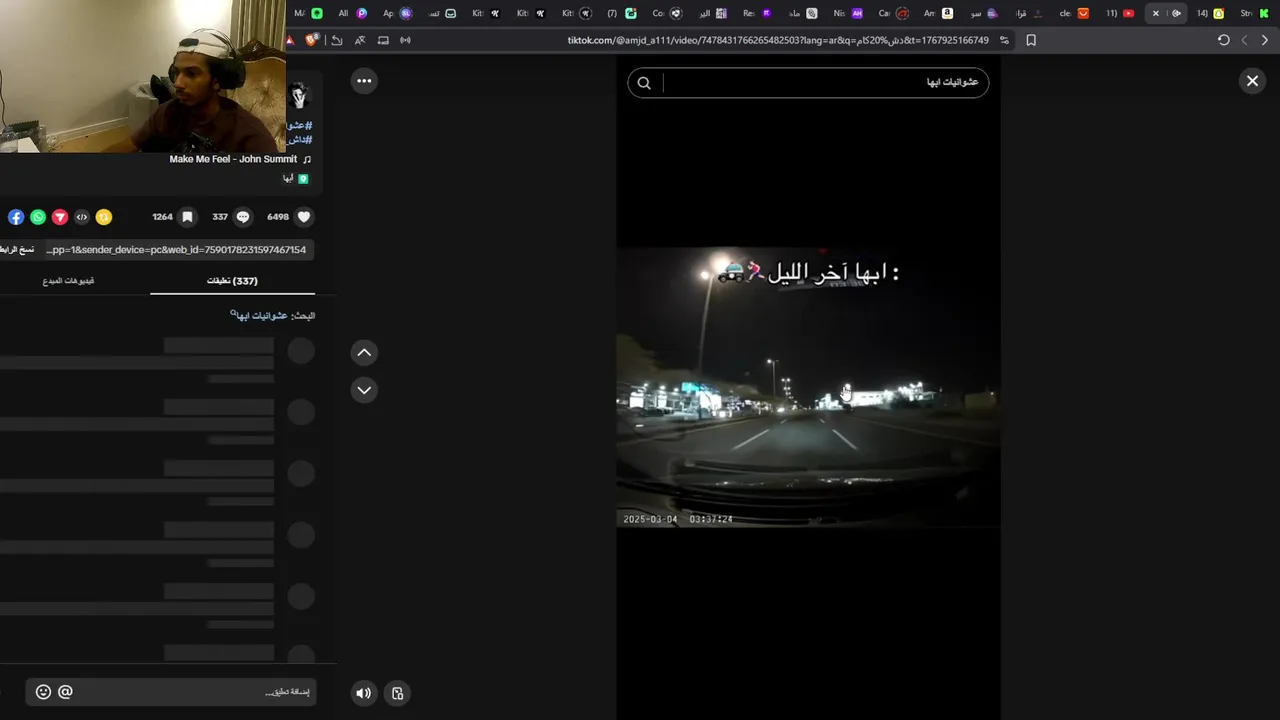
Task: Bookmark this page in the address bar
Action: point(1031,40)
